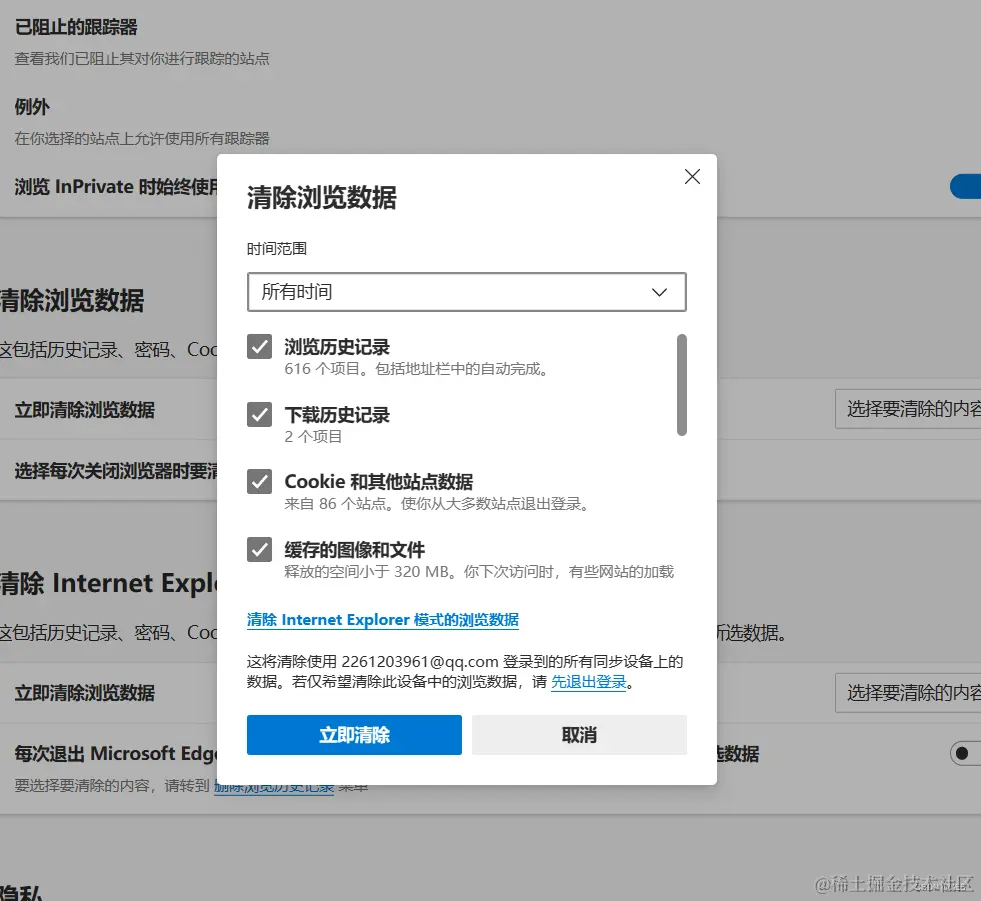The image size is (981, 901).
Task: Click the 立即清除 button
Action: pos(354,734)
